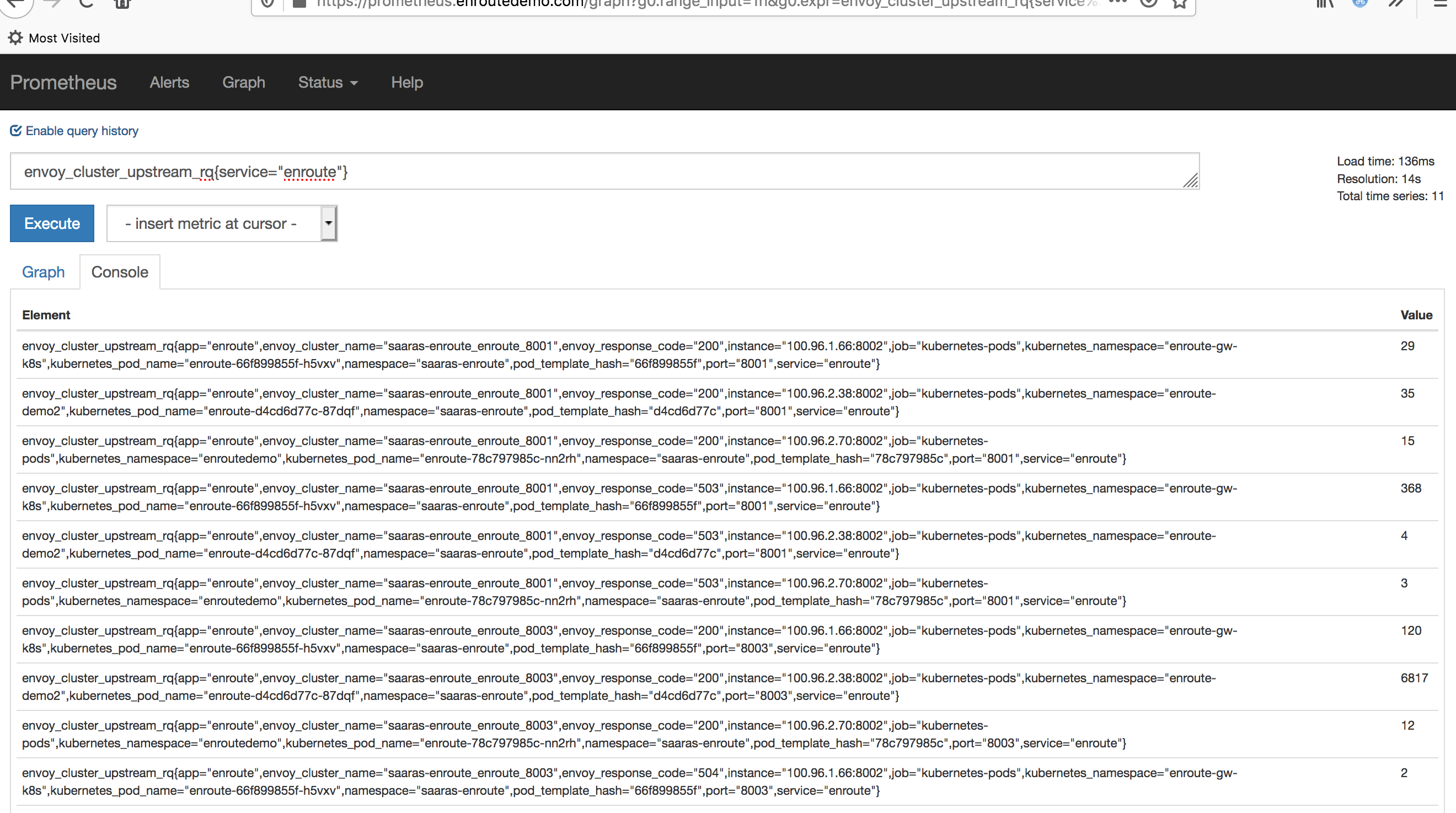This screenshot has width=1456, height=813.
Task: Open the Help page
Action: pyautogui.click(x=407, y=83)
